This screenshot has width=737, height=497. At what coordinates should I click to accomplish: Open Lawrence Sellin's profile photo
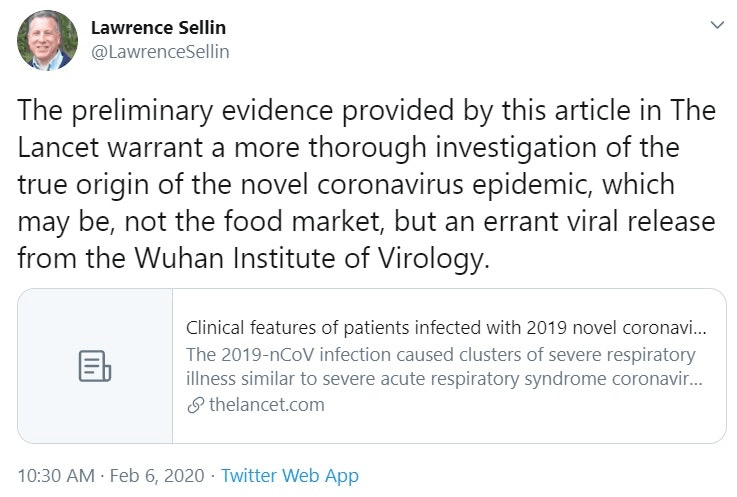[47, 40]
